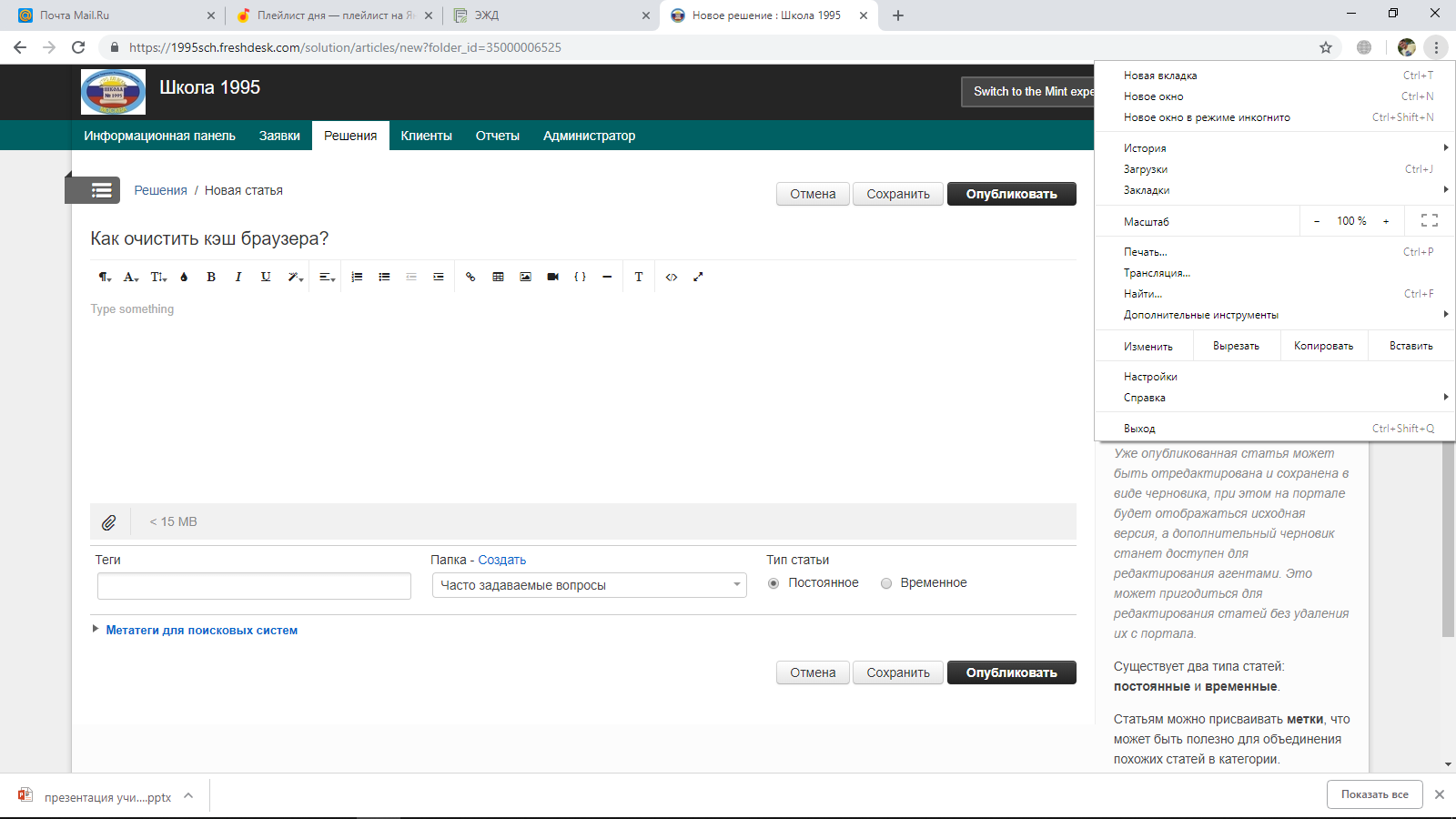This screenshot has height=819, width=1456.
Task: Switch to the Почта Mail.Ru tab
Action: [114, 15]
